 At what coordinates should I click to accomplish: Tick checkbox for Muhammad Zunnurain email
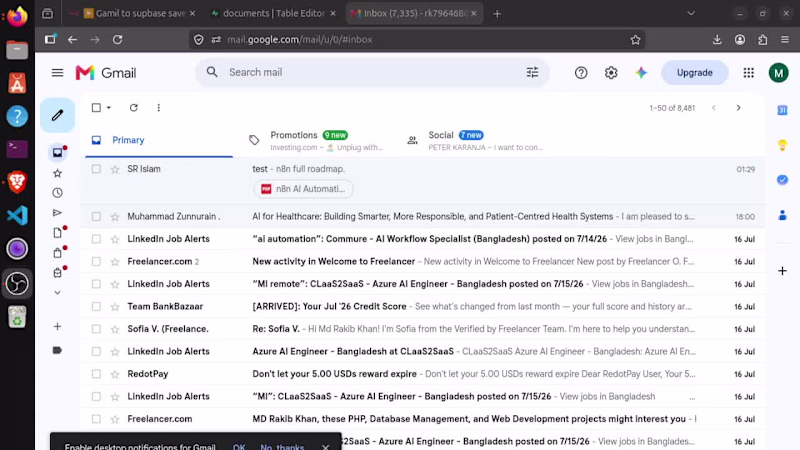pyautogui.click(x=96, y=216)
